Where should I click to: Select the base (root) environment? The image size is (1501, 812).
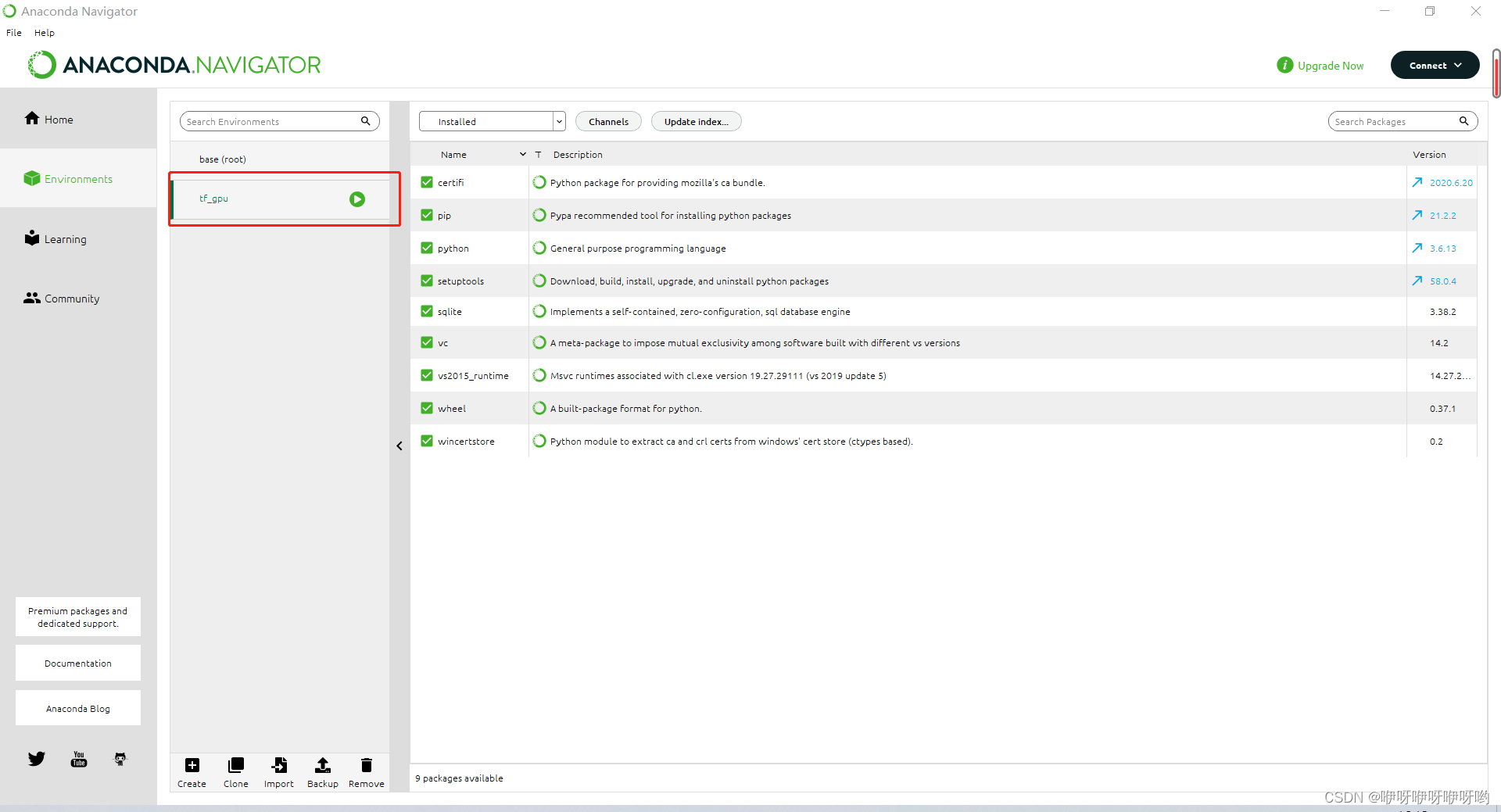pos(280,159)
